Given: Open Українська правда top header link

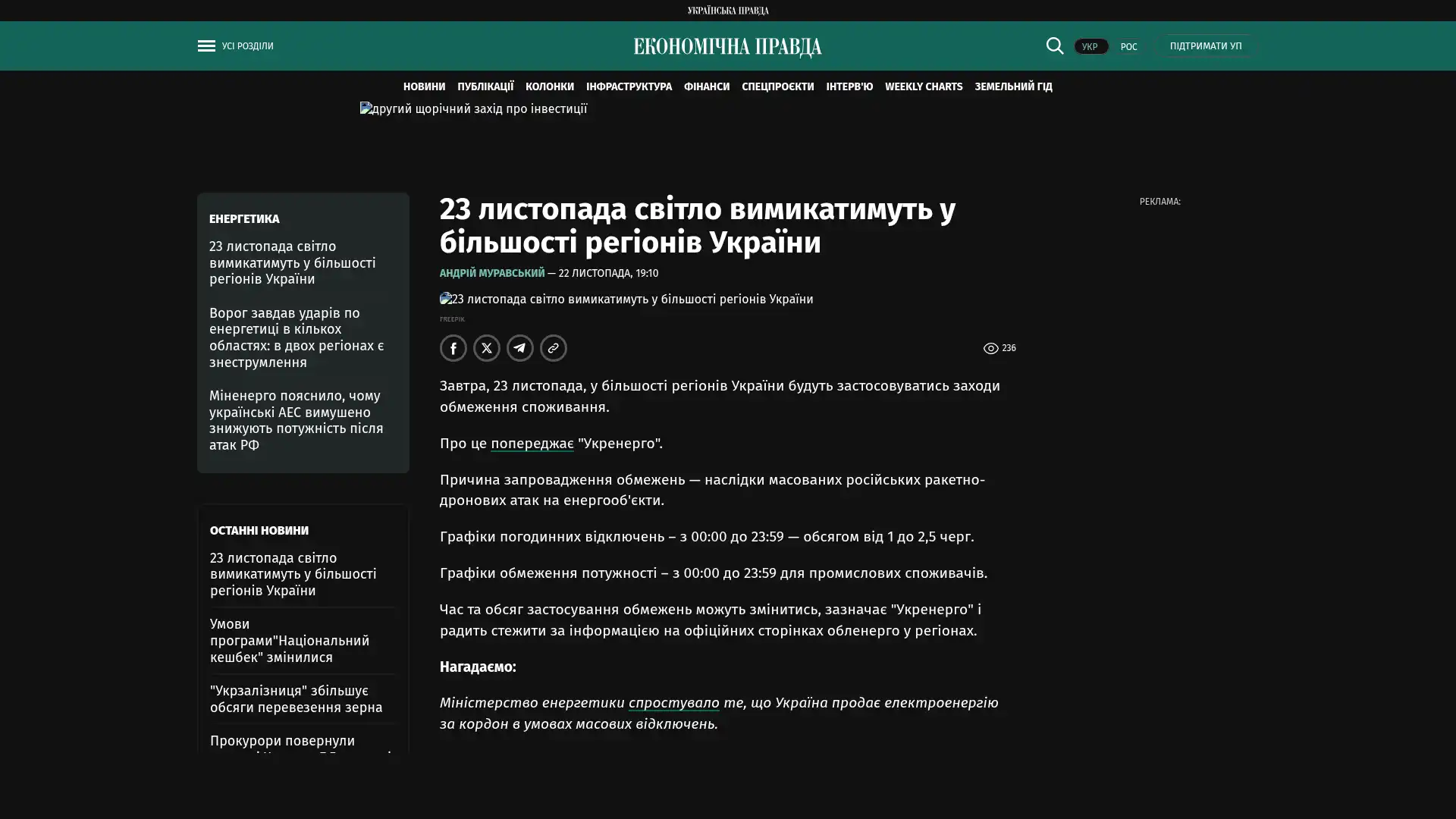Looking at the screenshot, I should pos(727,11).
